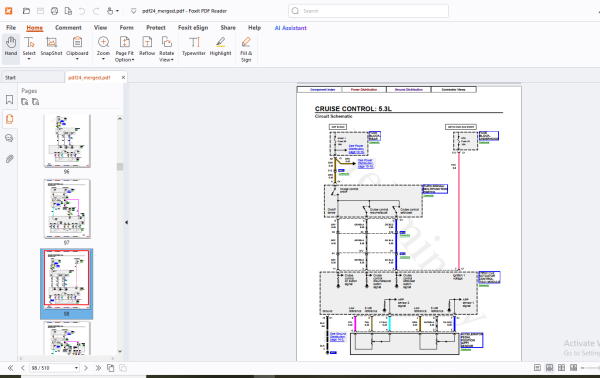
Task: Click the Power Distribution link in document
Action: coord(364,90)
